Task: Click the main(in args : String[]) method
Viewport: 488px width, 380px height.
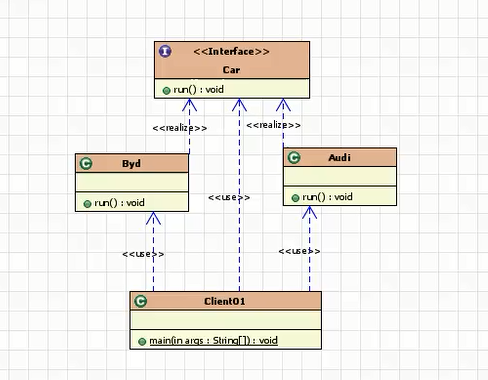Action: (x=213, y=341)
